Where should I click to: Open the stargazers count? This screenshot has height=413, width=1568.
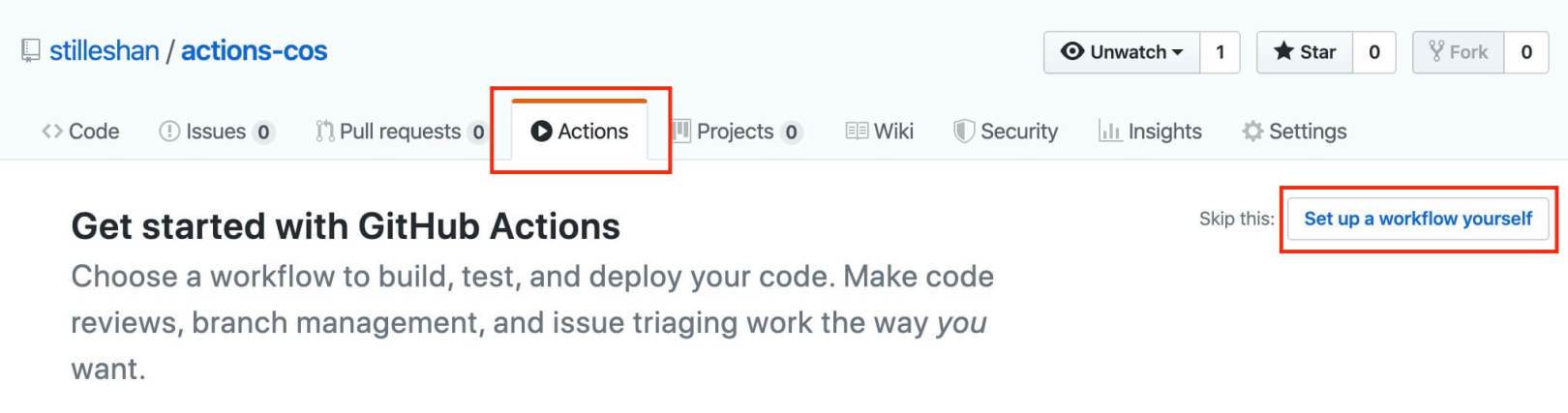[x=1373, y=52]
